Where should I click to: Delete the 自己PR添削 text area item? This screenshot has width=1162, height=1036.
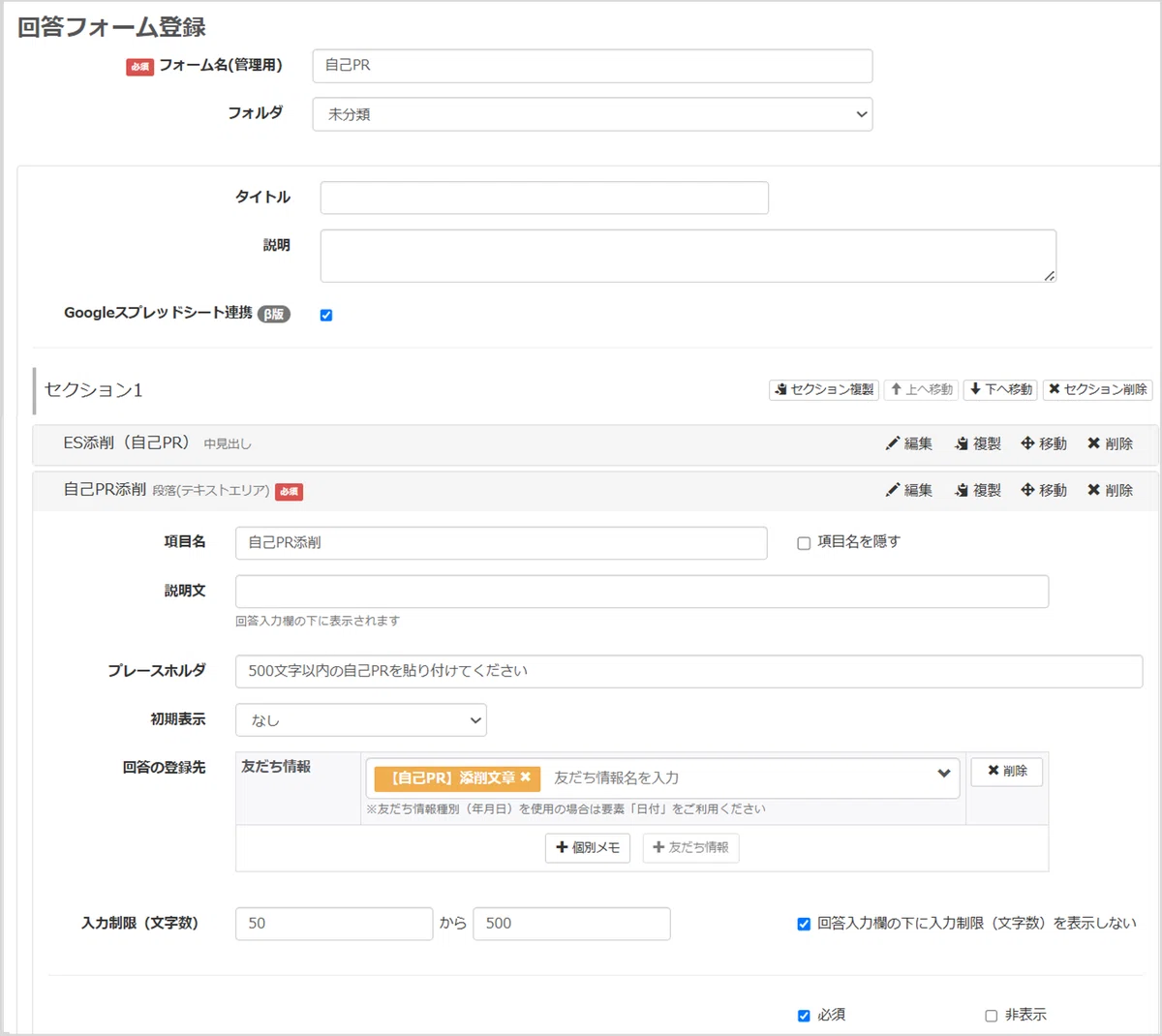[x=1110, y=491]
